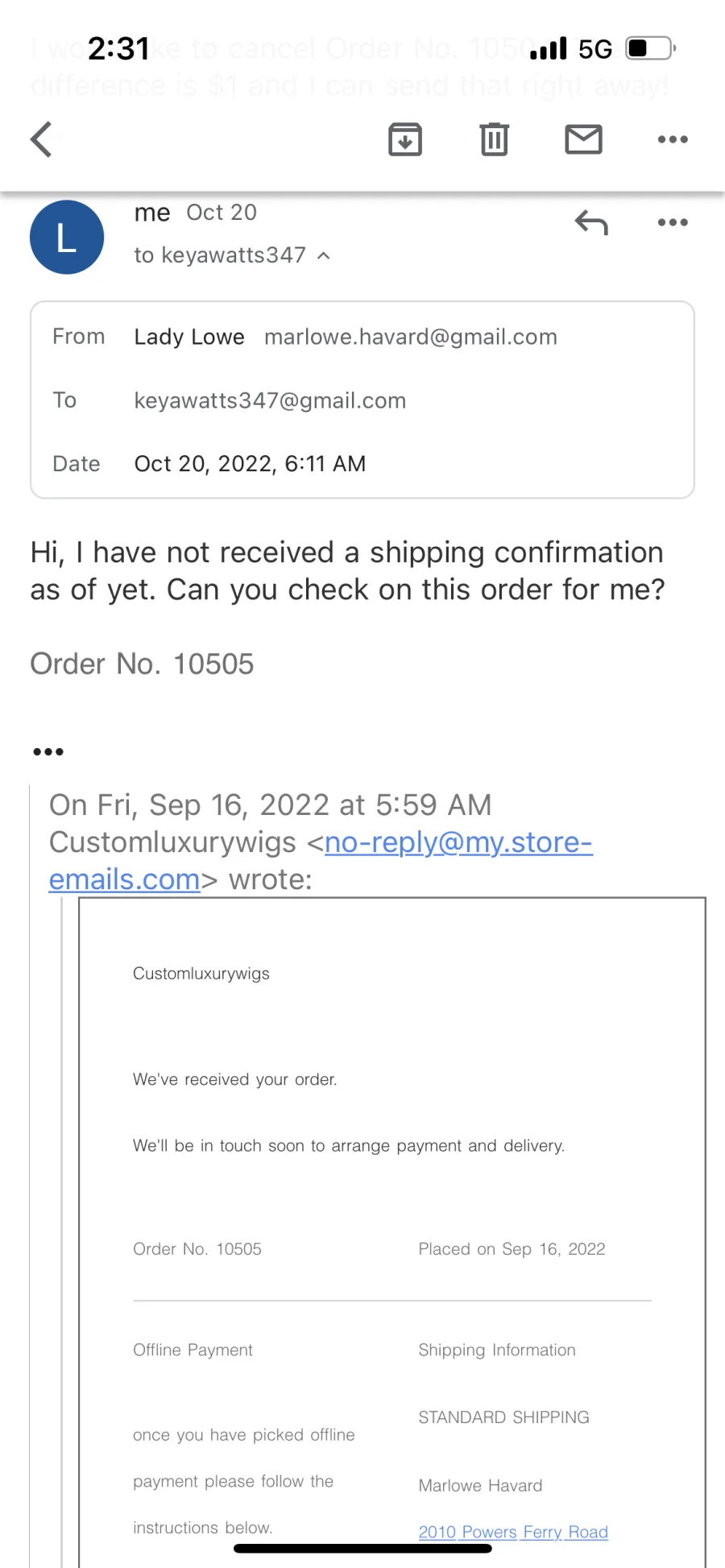725x1568 pixels.
Task: Collapse recipient details chevron next to keyawatts347
Action: (324, 256)
